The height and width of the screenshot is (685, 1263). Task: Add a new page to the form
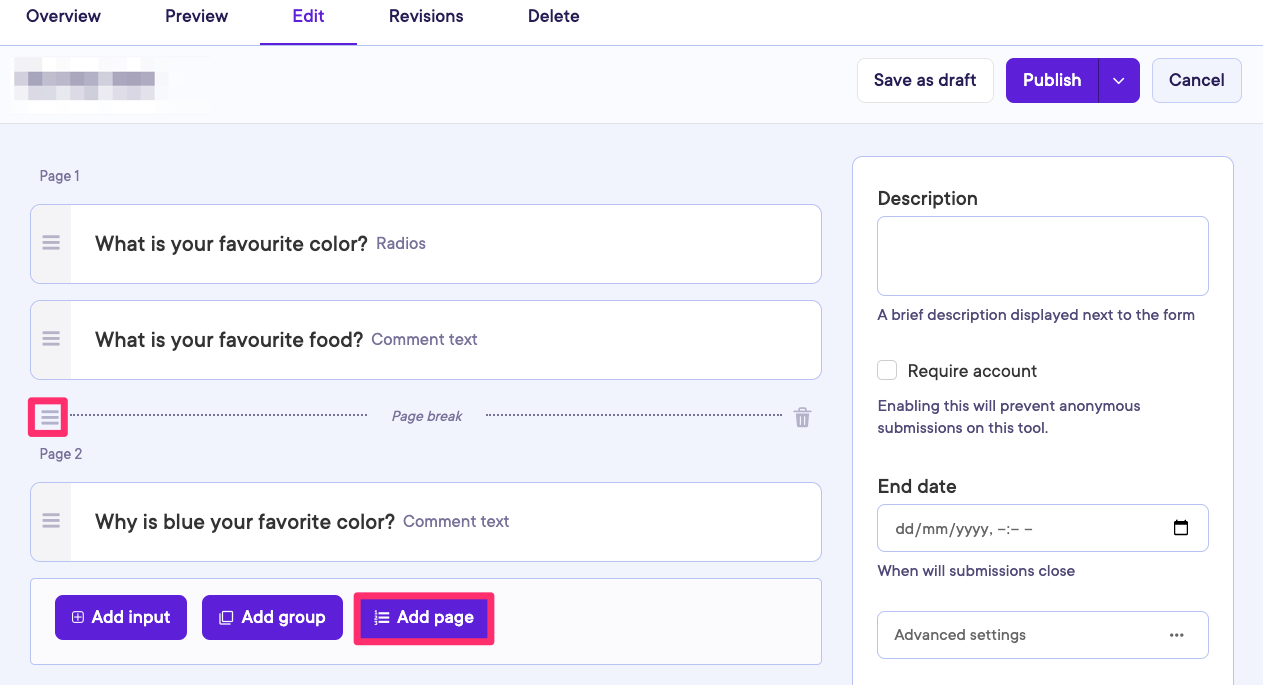(424, 617)
